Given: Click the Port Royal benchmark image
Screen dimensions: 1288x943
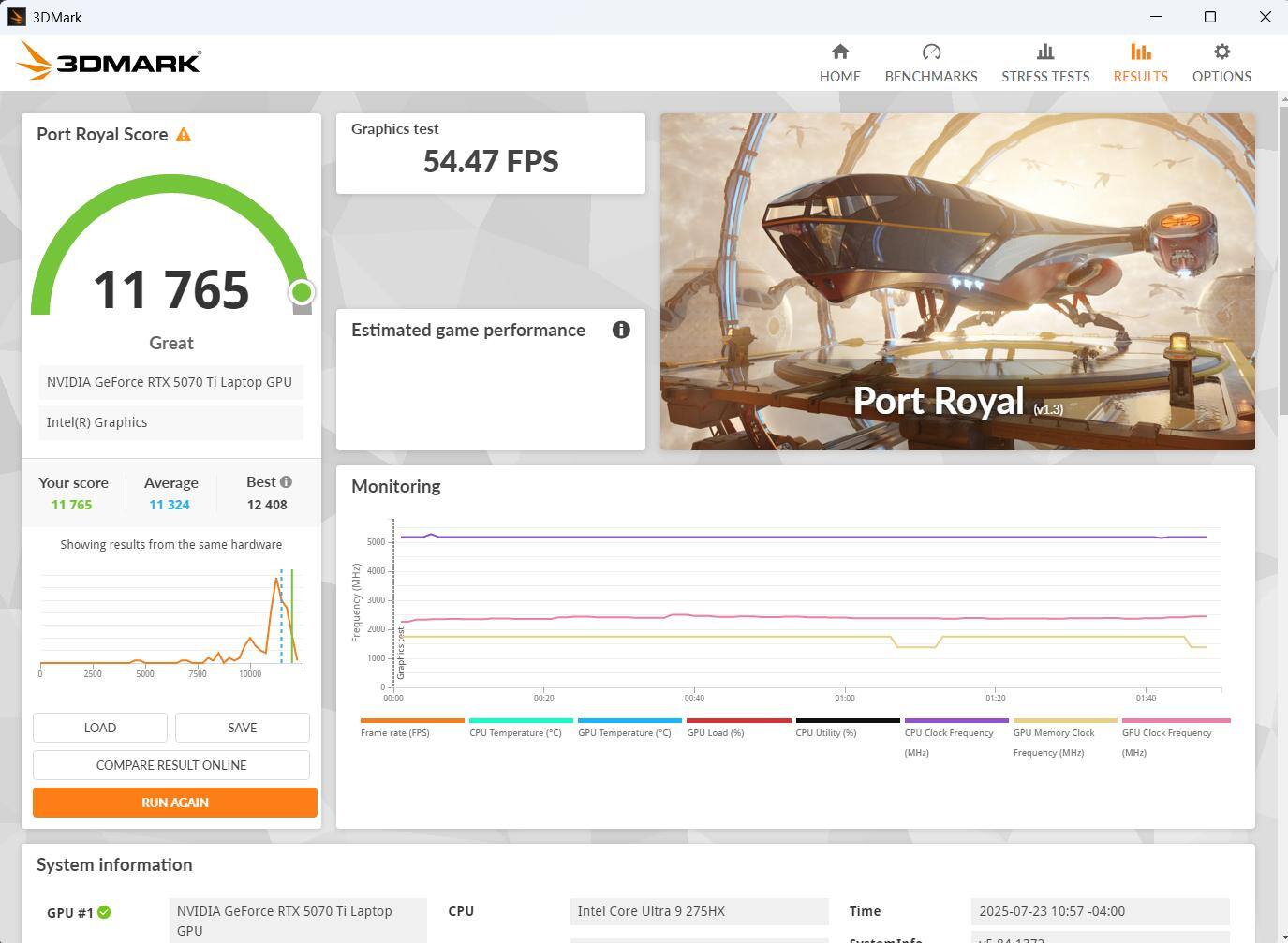Looking at the screenshot, I should [x=956, y=281].
